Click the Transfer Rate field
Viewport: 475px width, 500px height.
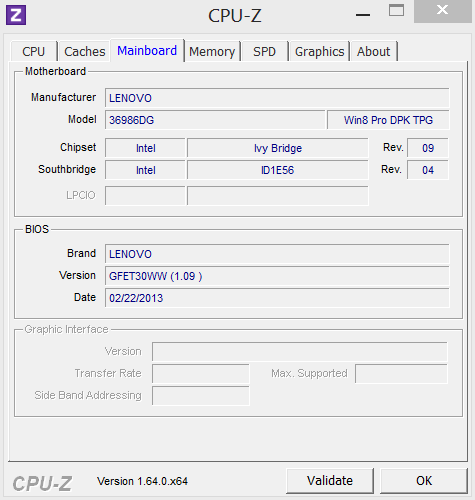tap(201, 374)
